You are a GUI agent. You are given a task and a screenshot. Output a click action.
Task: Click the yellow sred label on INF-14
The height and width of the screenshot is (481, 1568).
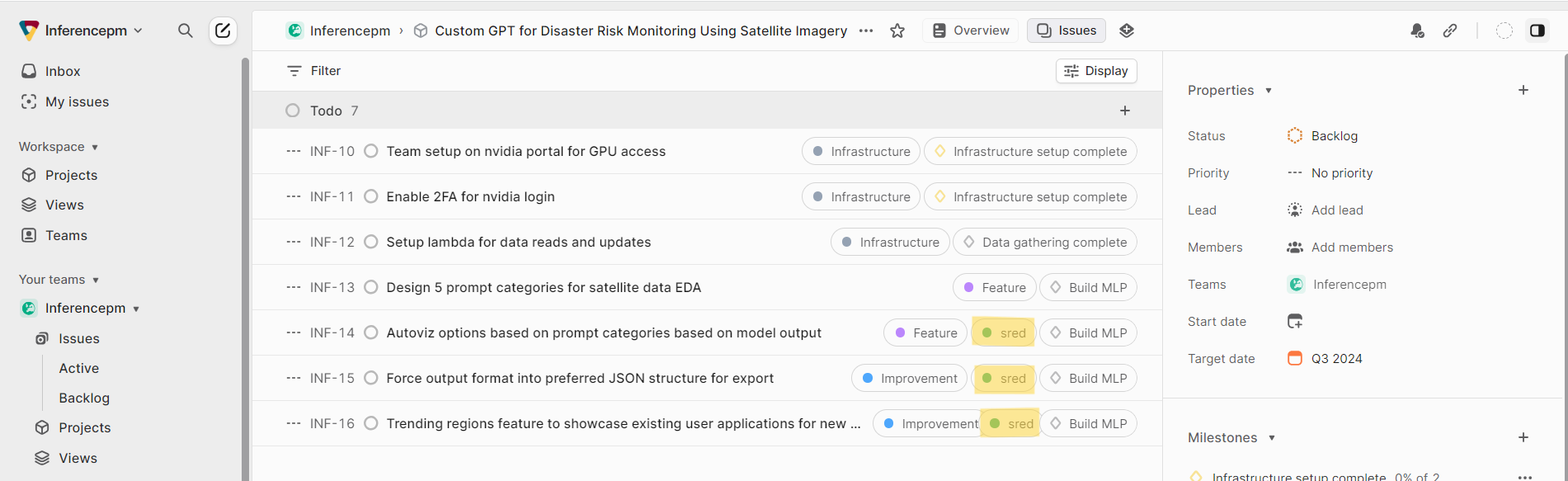tap(1004, 332)
